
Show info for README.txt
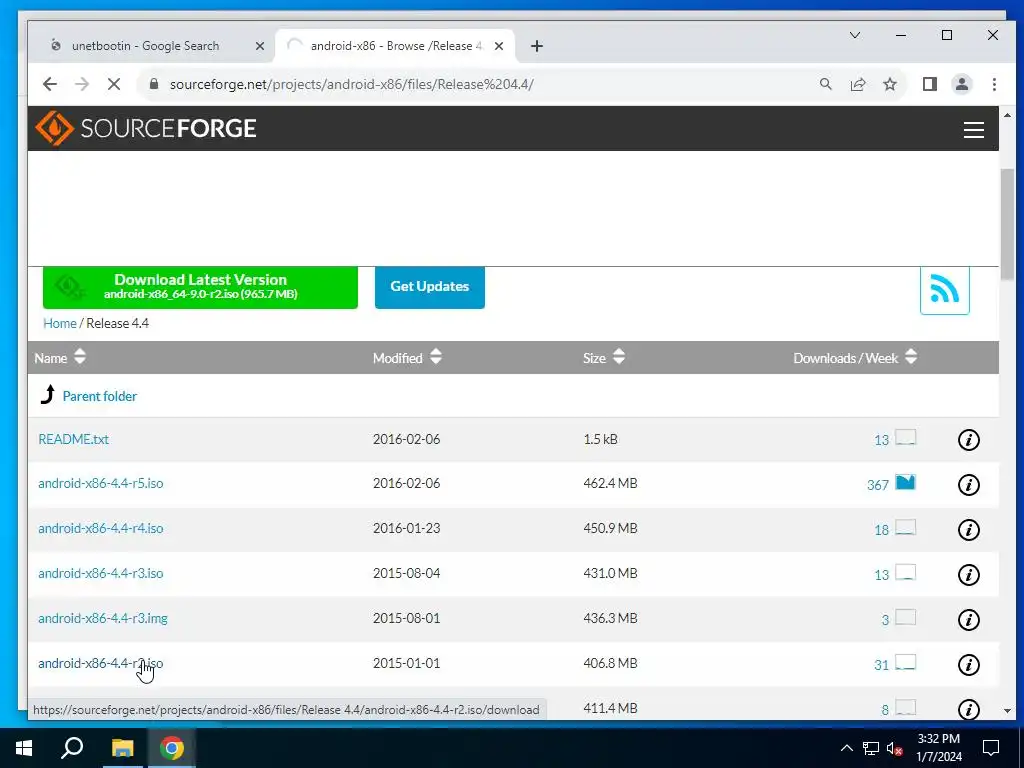click(968, 440)
